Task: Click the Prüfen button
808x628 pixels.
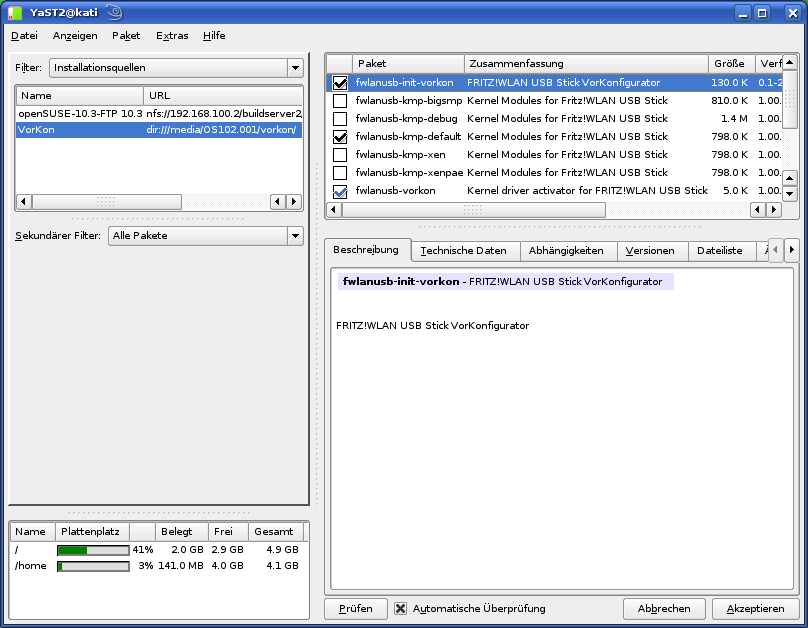Action: 356,609
